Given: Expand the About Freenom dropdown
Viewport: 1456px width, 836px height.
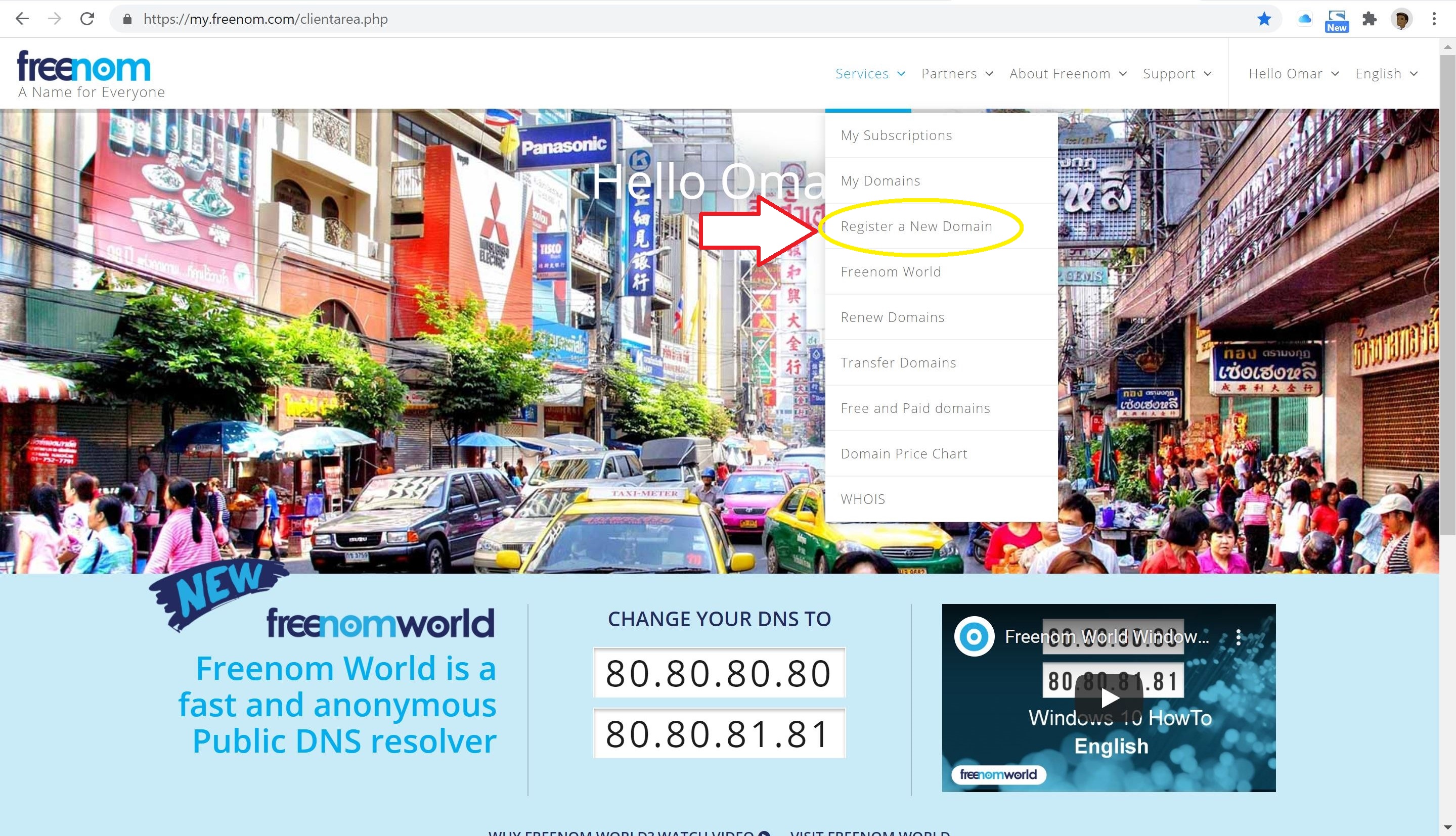Looking at the screenshot, I should click(1068, 73).
